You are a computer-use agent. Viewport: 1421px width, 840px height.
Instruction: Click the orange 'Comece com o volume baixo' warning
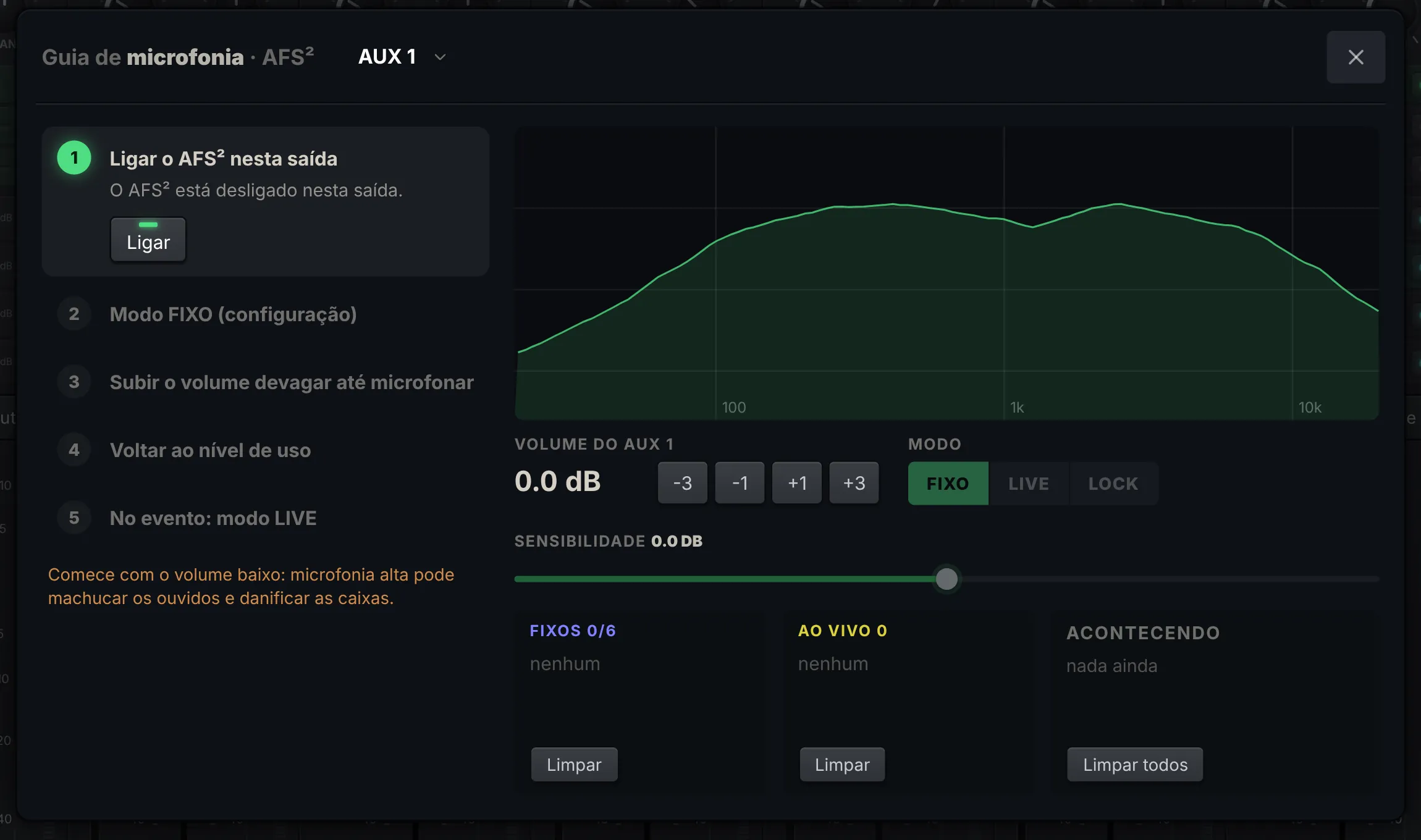tap(251, 586)
